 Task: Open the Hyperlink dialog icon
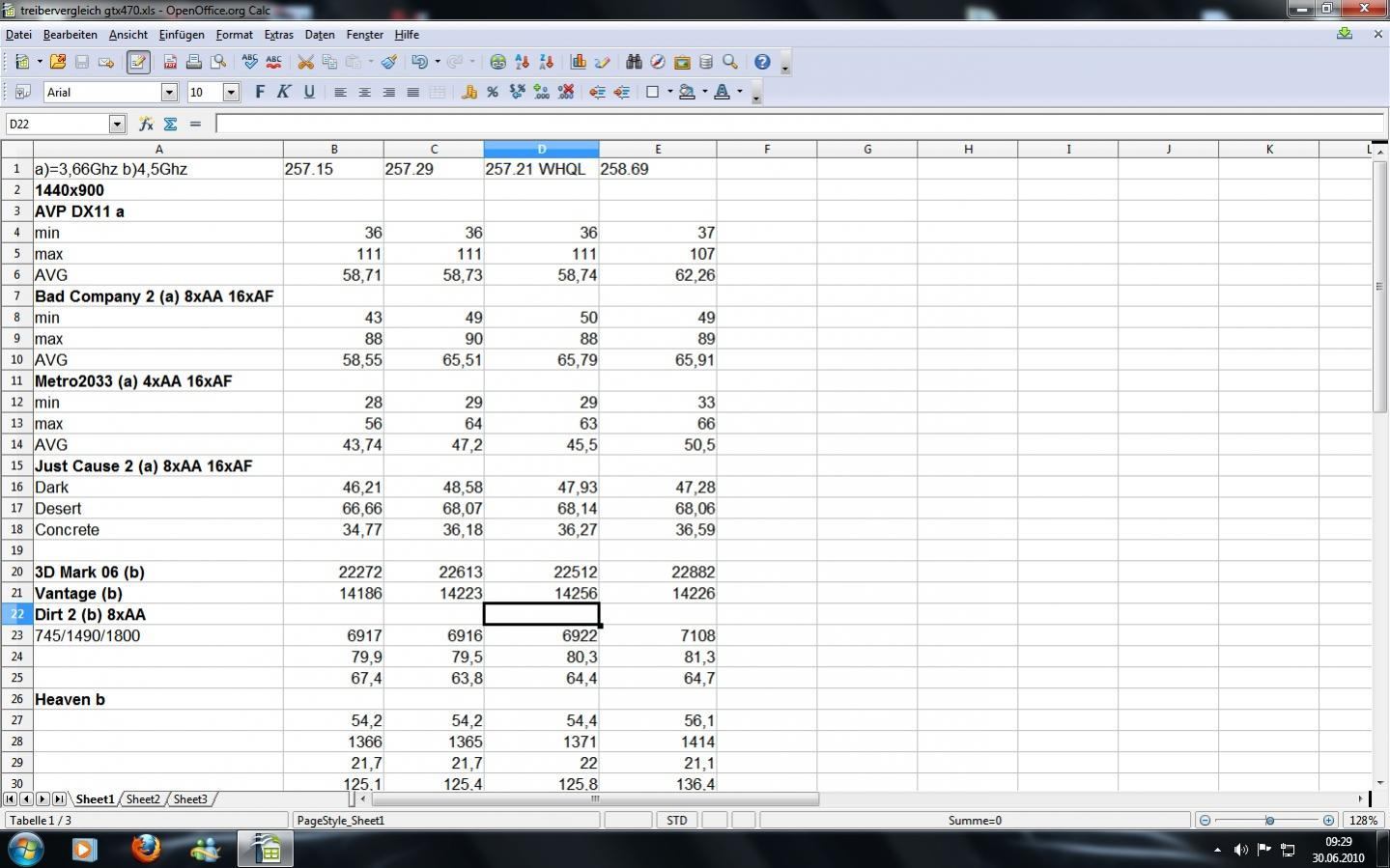pyautogui.click(x=497, y=62)
